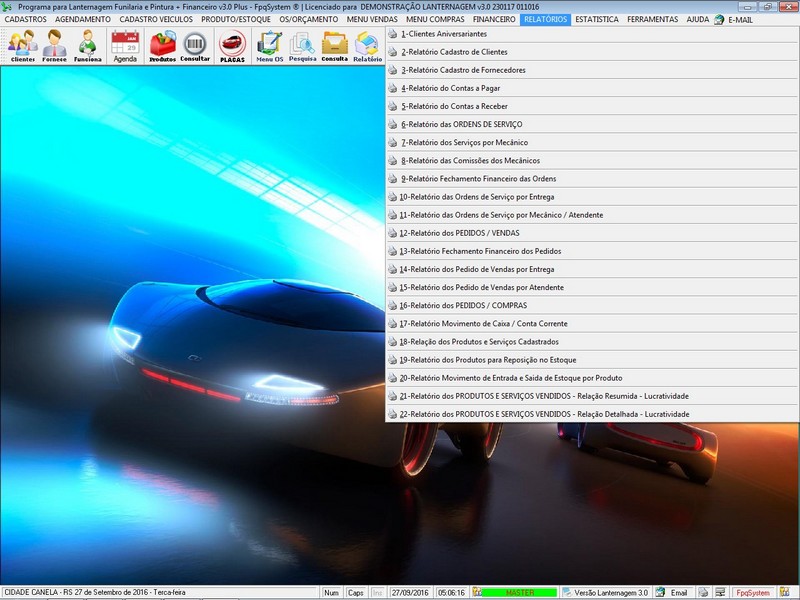Screen dimensions: 800x600
Task: Open the Agenda calendar icon
Action: click(x=125, y=45)
